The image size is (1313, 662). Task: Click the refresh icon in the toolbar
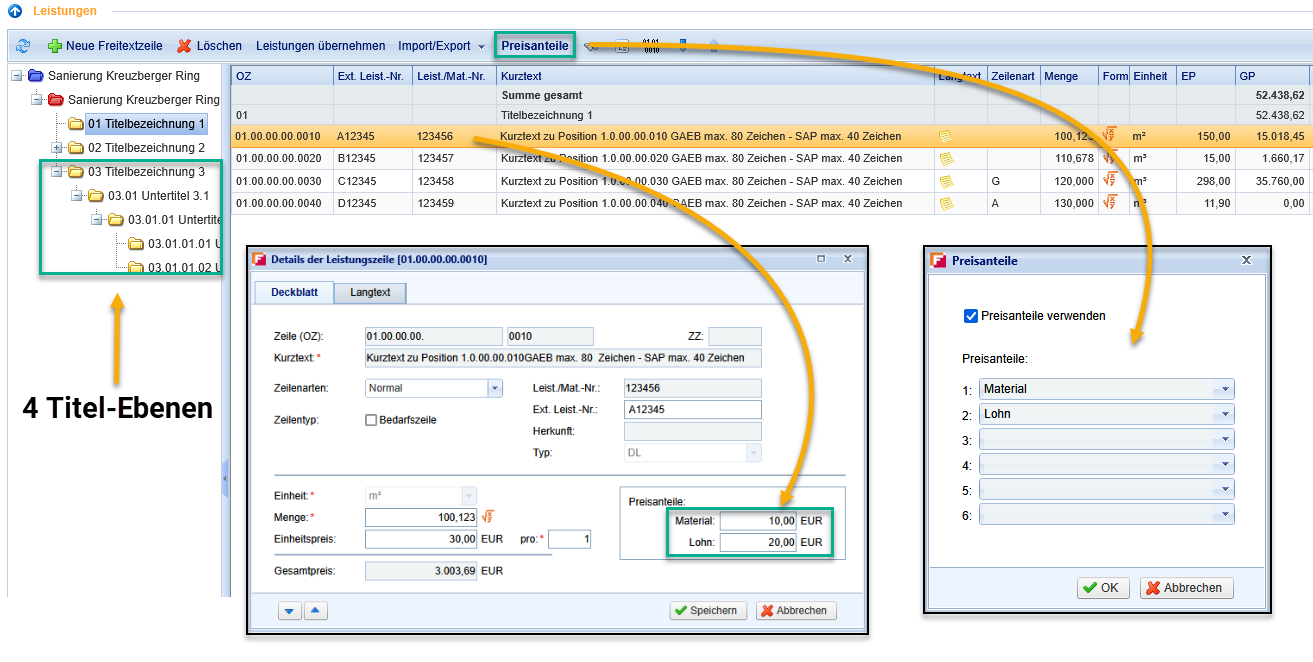23,46
